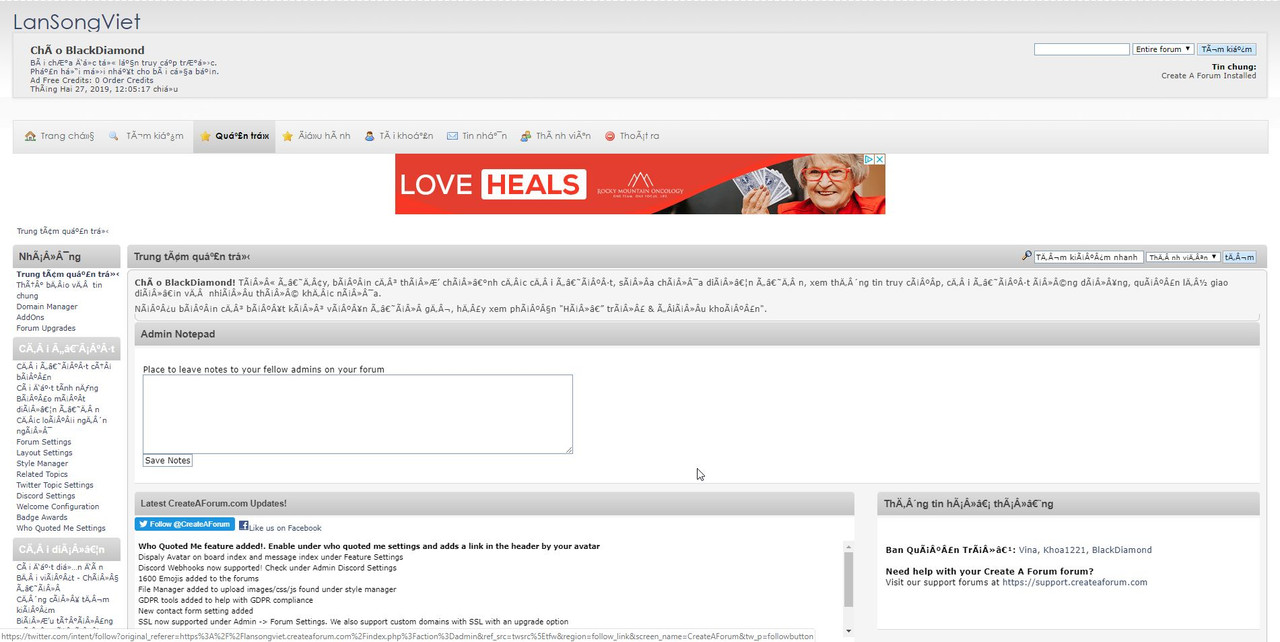
Task: Click Follow @CreateAForum Twitter button
Action: (185, 524)
